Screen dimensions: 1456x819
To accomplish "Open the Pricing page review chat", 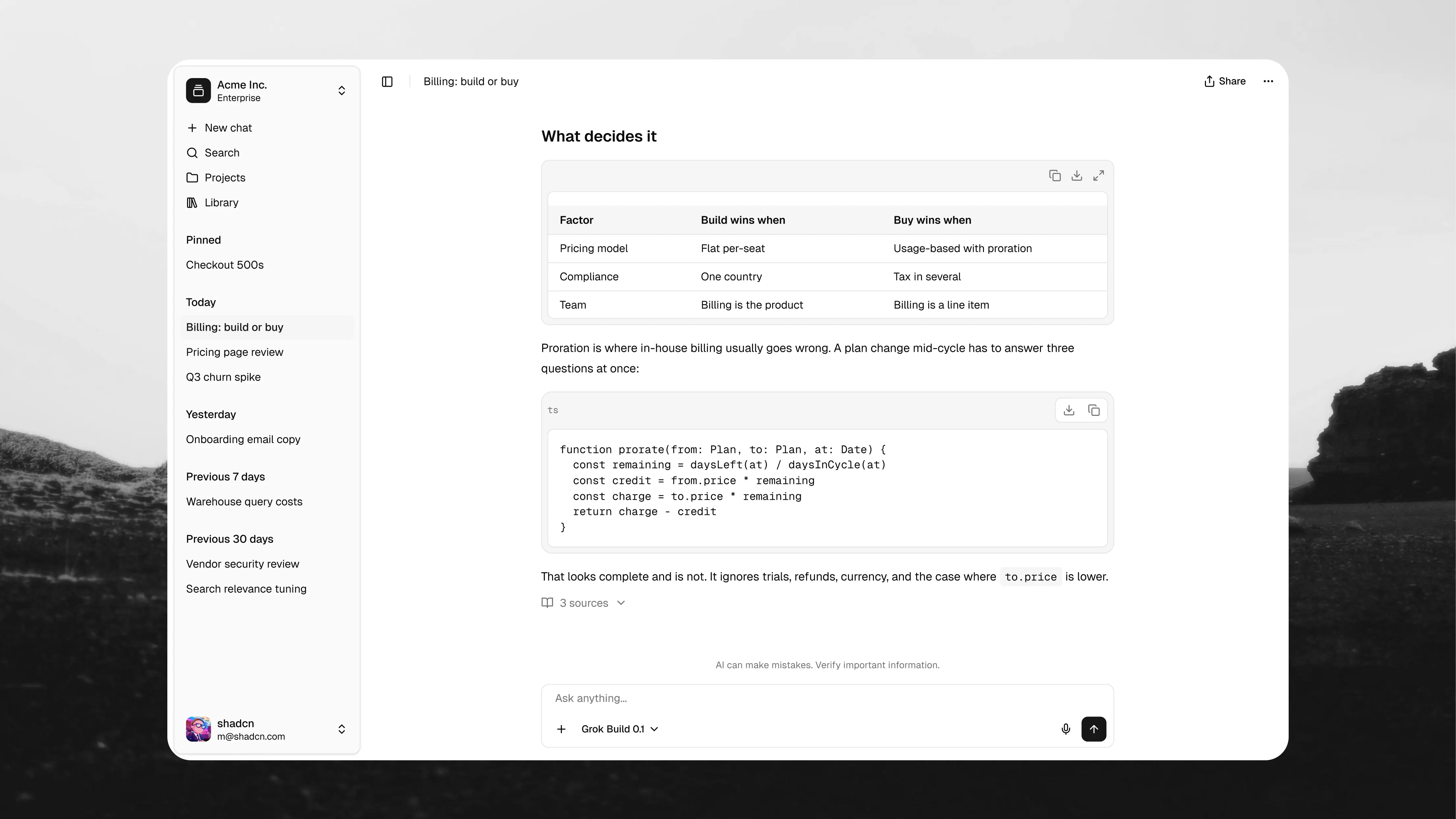I will click(267, 352).
